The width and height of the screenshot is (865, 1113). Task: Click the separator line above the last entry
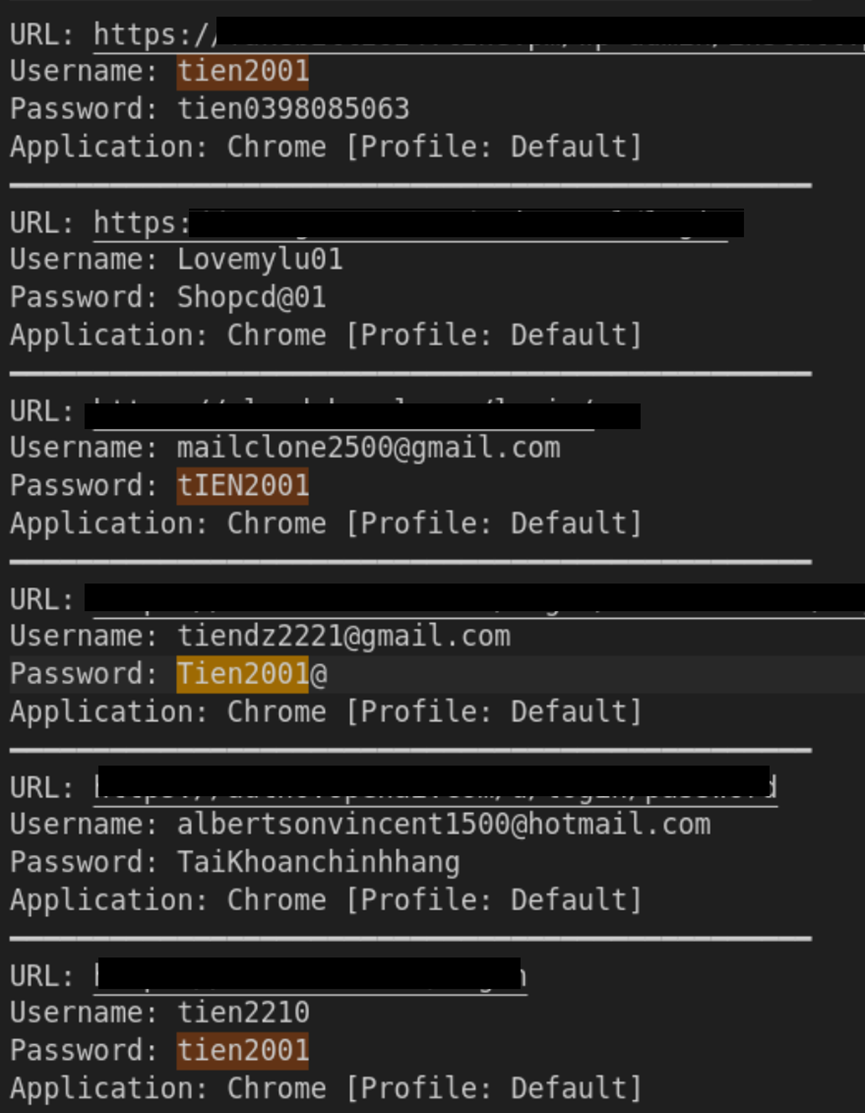click(410, 939)
